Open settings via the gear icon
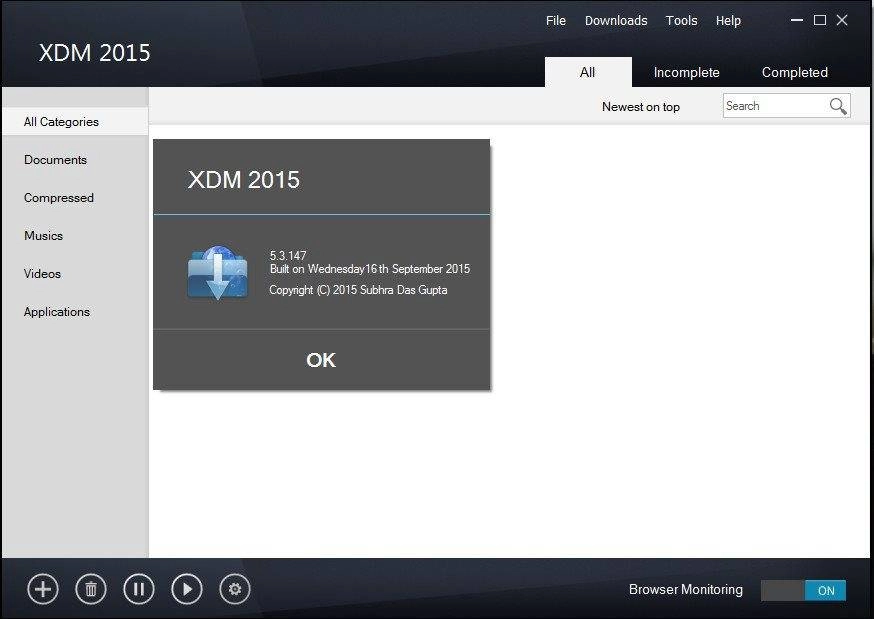This screenshot has height=619, width=874. coord(235,589)
